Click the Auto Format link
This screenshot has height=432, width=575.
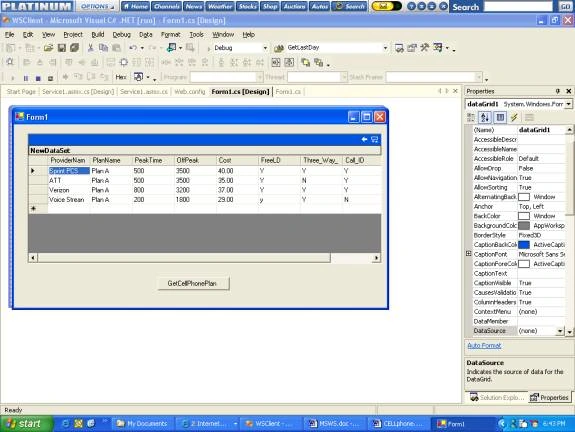(484, 345)
